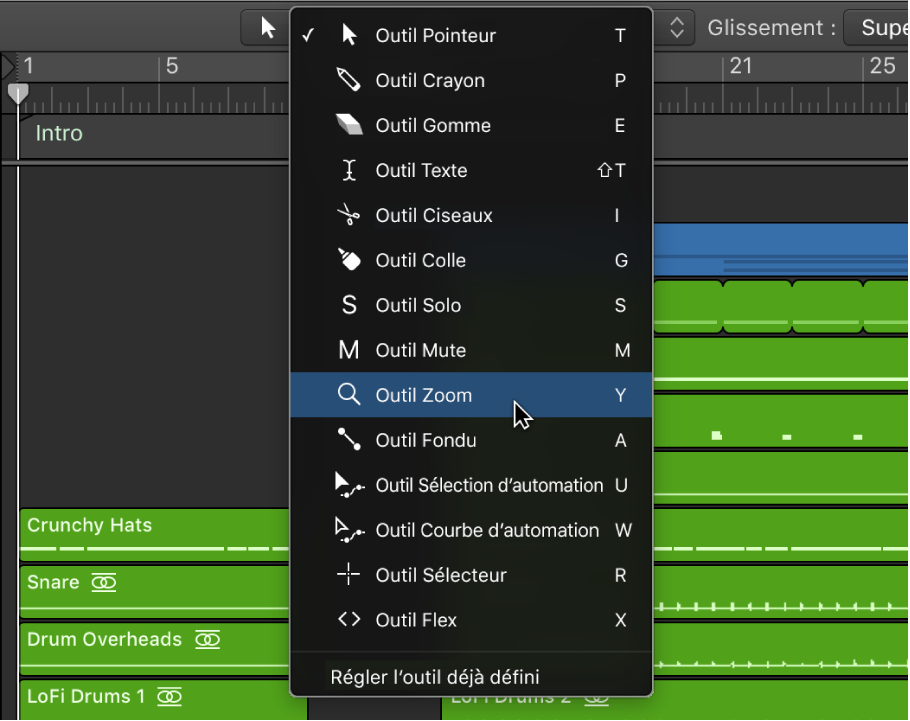The width and height of the screenshot is (910, 721).
Task: Select the Outil Courbe d'automation icon
Action: (x=349, y=529)
